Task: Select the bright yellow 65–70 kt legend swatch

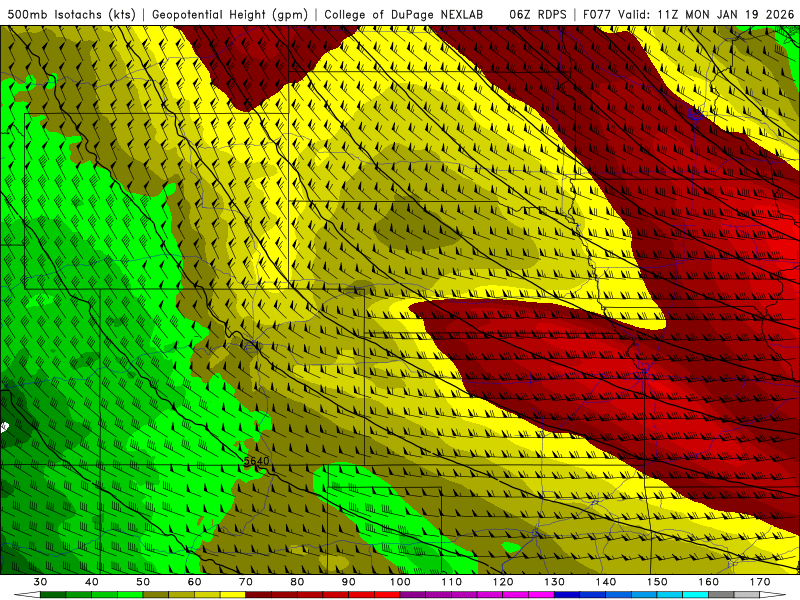Action: pos(233,595)
